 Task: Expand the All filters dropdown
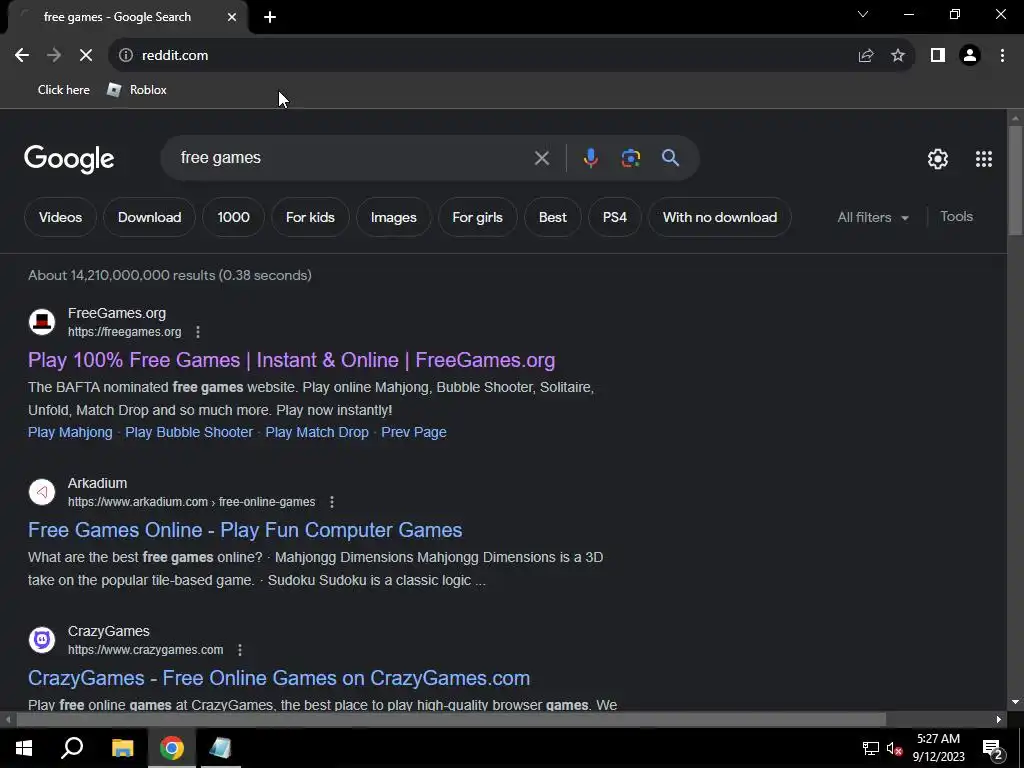pos(873,217)
